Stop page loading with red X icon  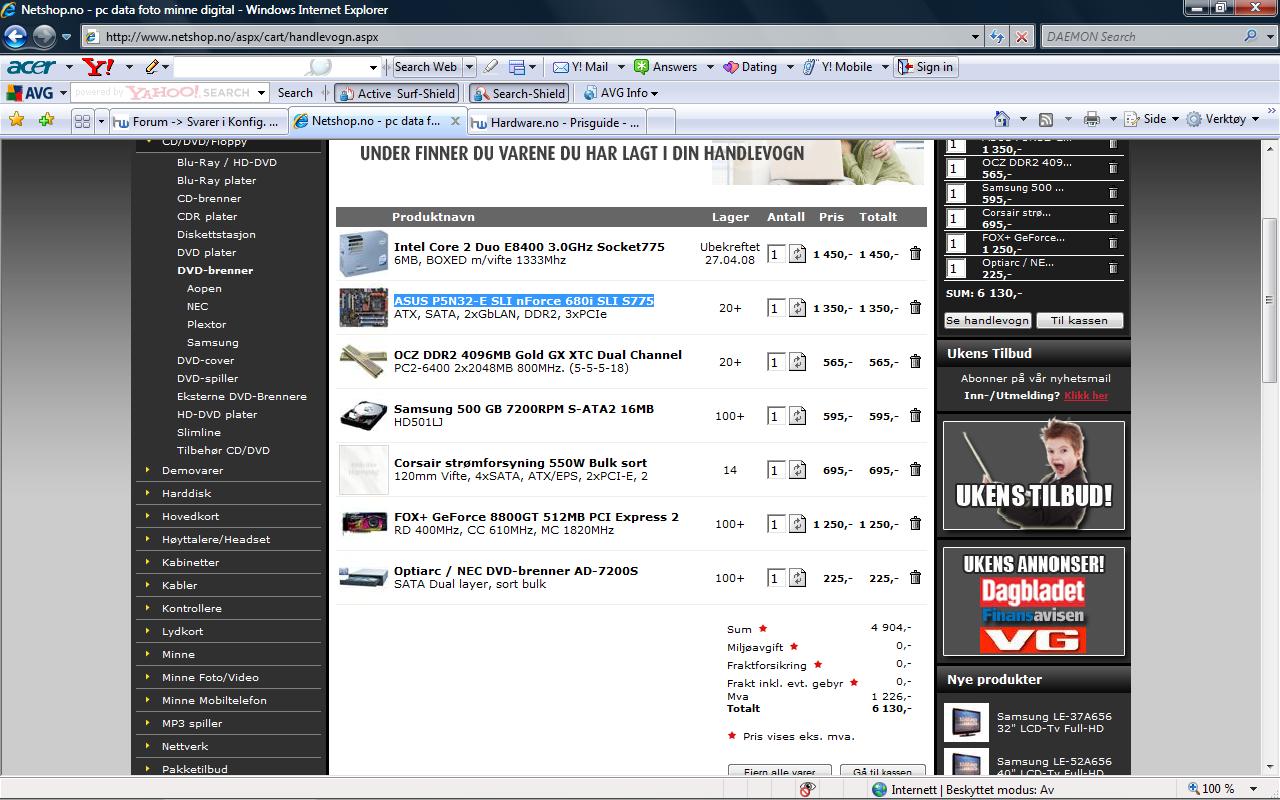1022,37
